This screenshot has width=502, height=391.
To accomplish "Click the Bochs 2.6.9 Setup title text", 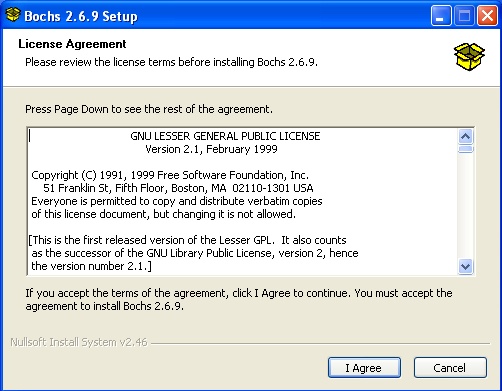I will [81, 16].
